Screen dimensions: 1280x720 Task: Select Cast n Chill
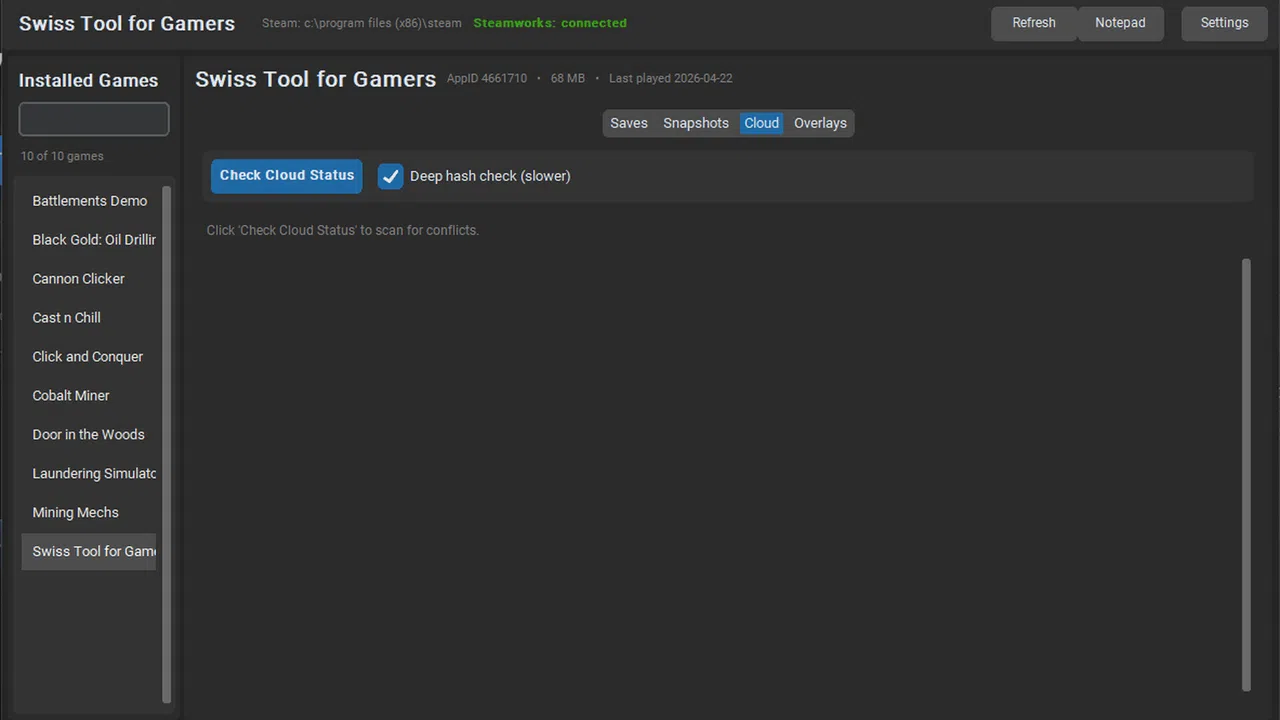tap(89, 318)
